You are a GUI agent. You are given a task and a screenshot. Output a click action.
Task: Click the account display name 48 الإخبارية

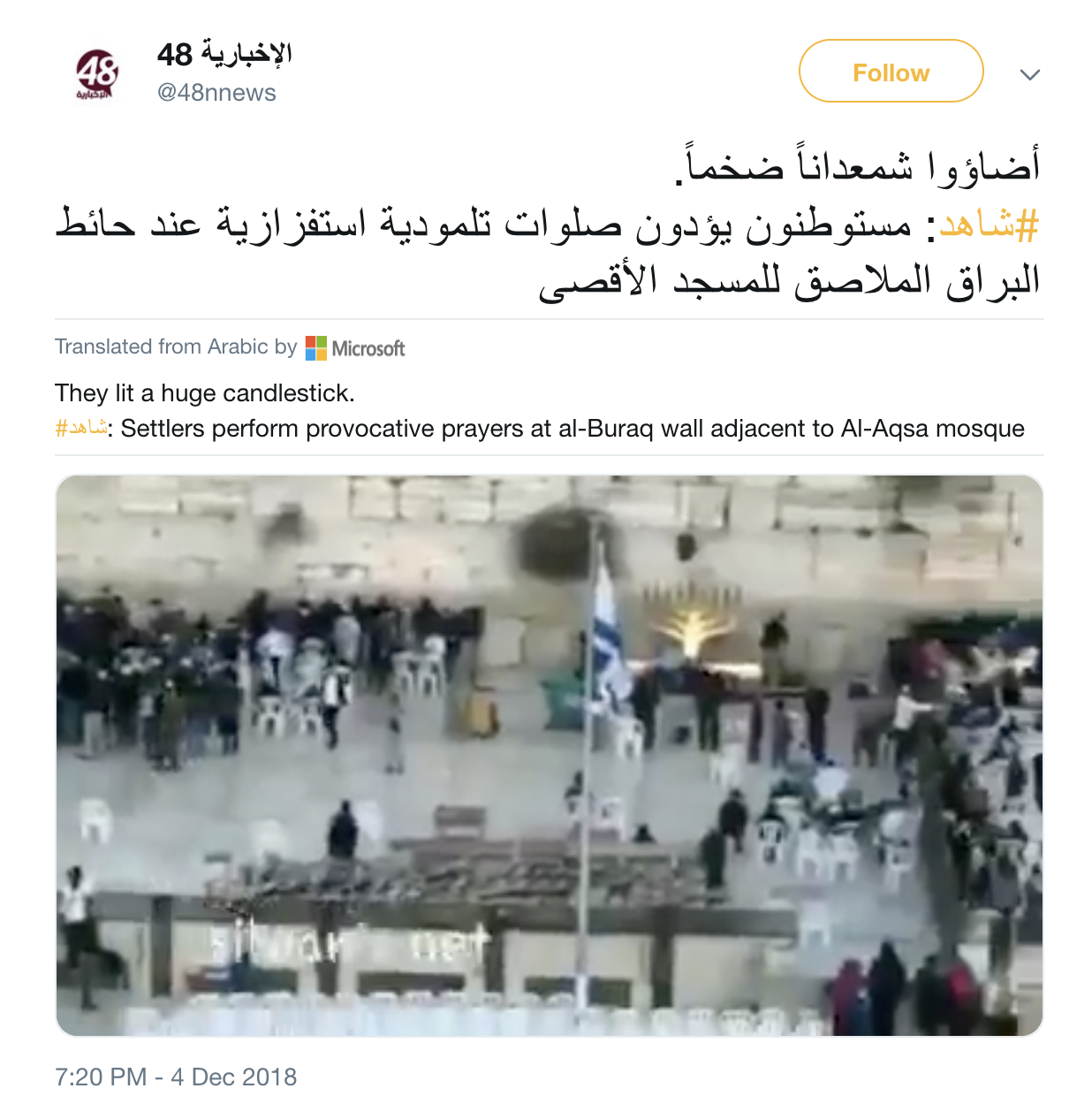click(224, 55)
